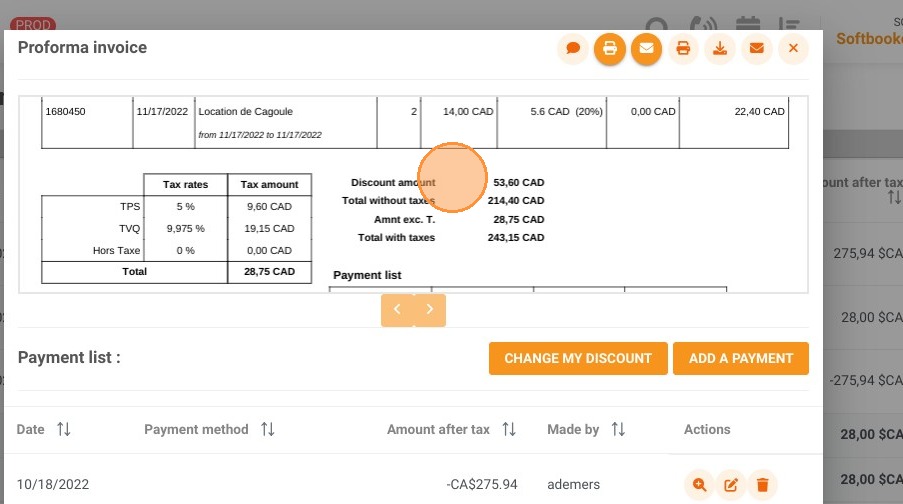903x504 pixels.
Task: Go to previous invoice page
Action: [x=397, y=310]
